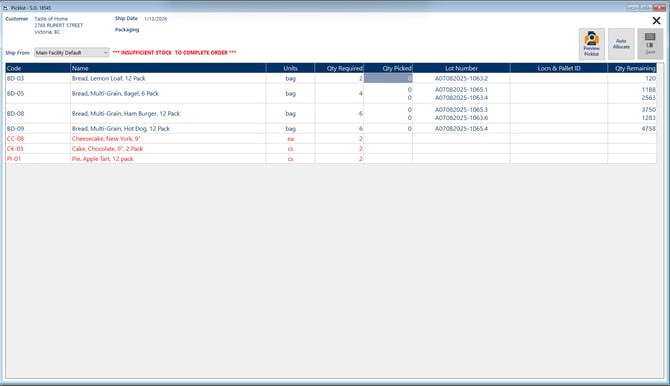The height and width of the screenshot is (386, 670).
Task: Click Pie, Apple Tart, 12 pack
Action: [103, 159]
